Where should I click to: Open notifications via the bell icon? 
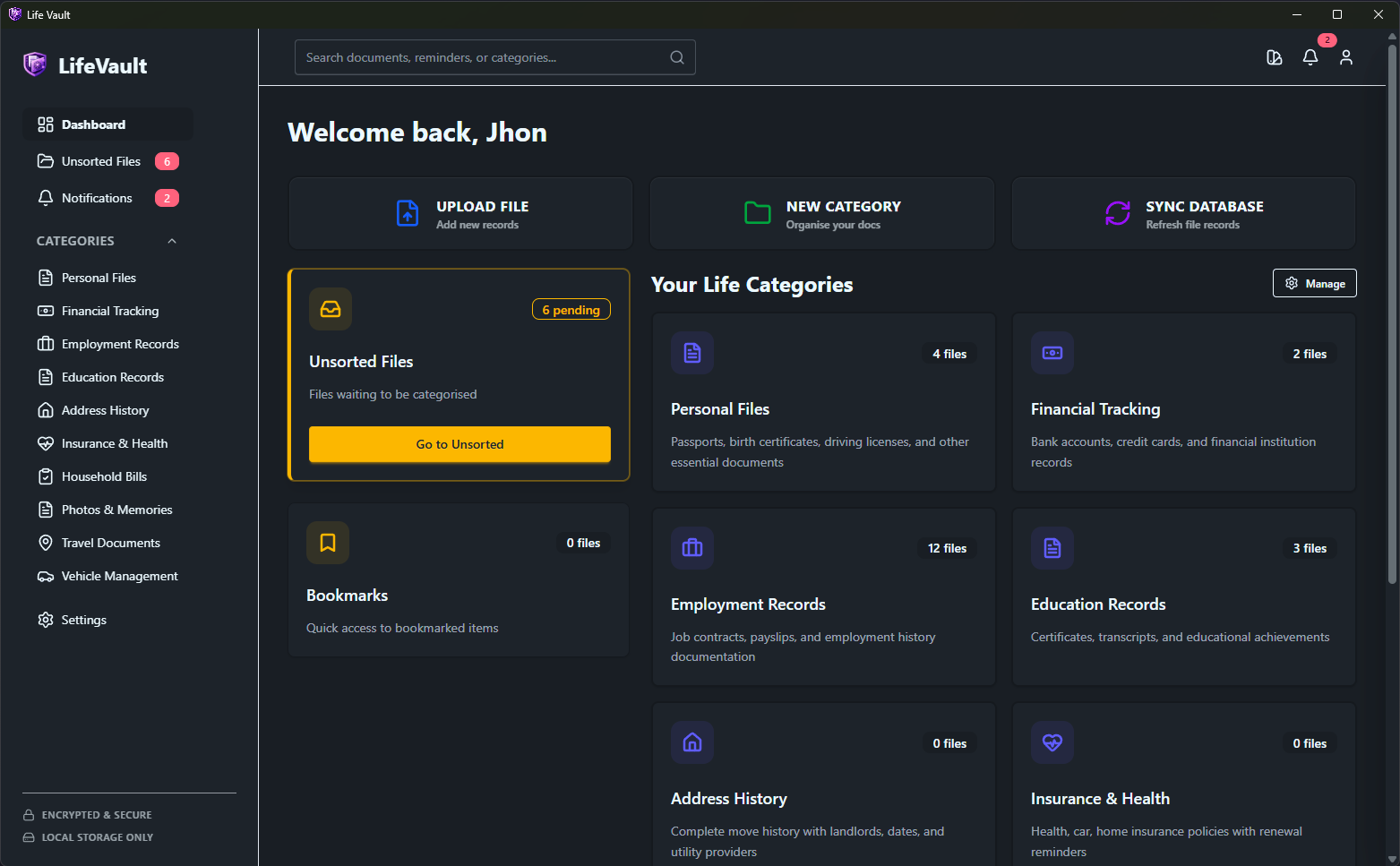[1310, 57]
